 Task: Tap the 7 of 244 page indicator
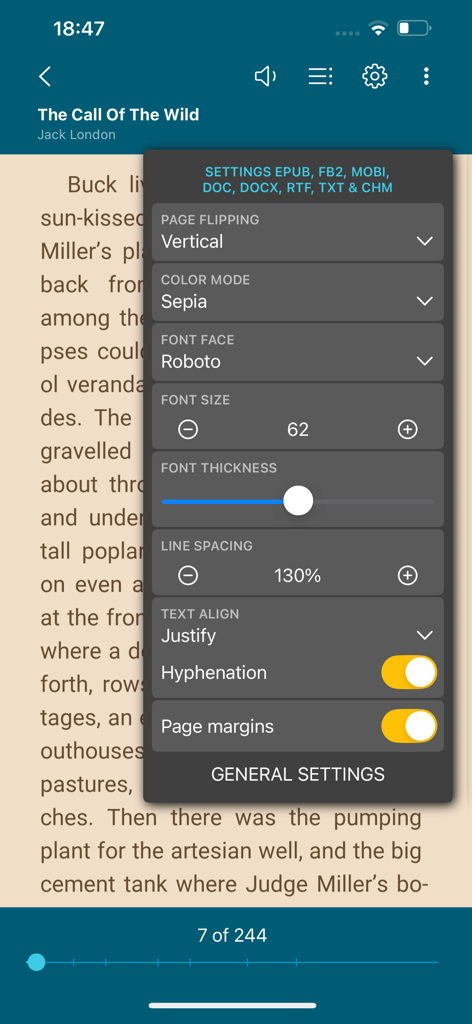[x=232, y=935]
